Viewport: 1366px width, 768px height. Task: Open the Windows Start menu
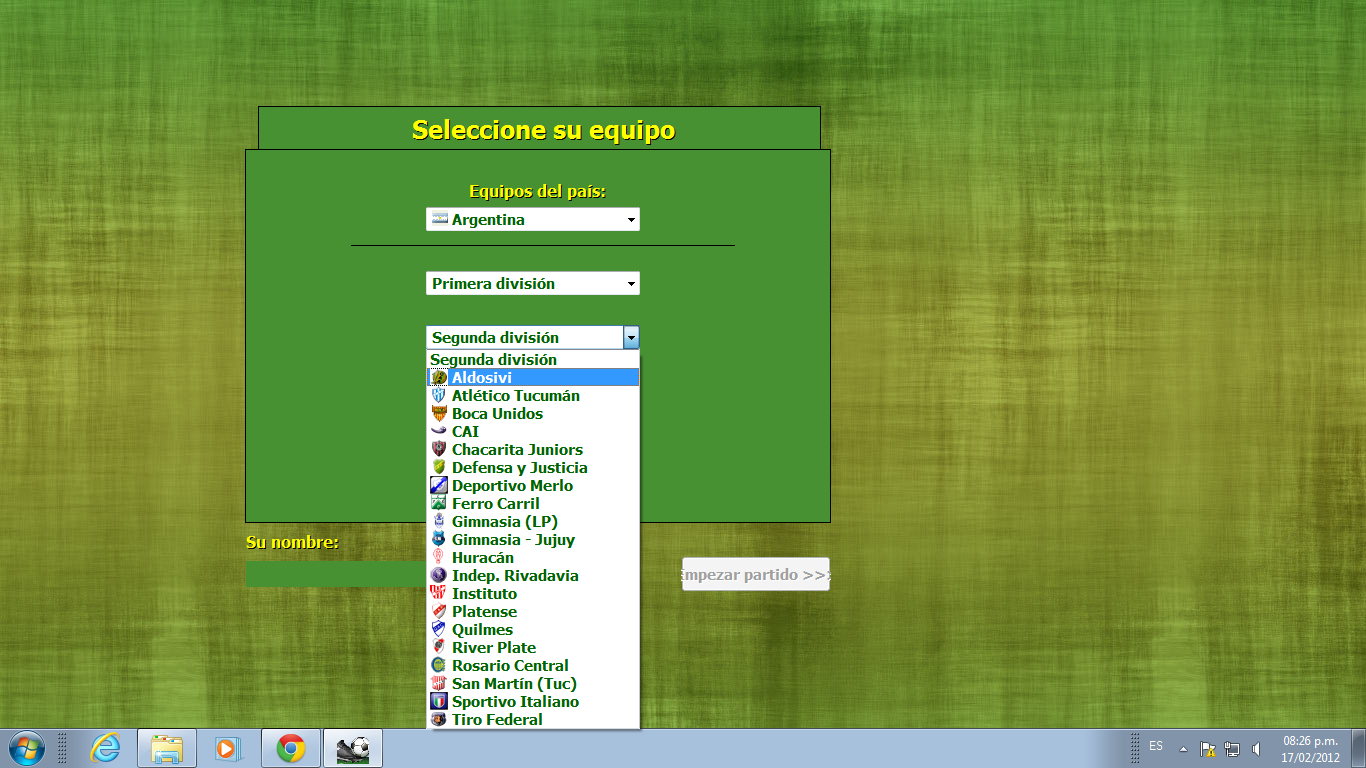[25, 748]
